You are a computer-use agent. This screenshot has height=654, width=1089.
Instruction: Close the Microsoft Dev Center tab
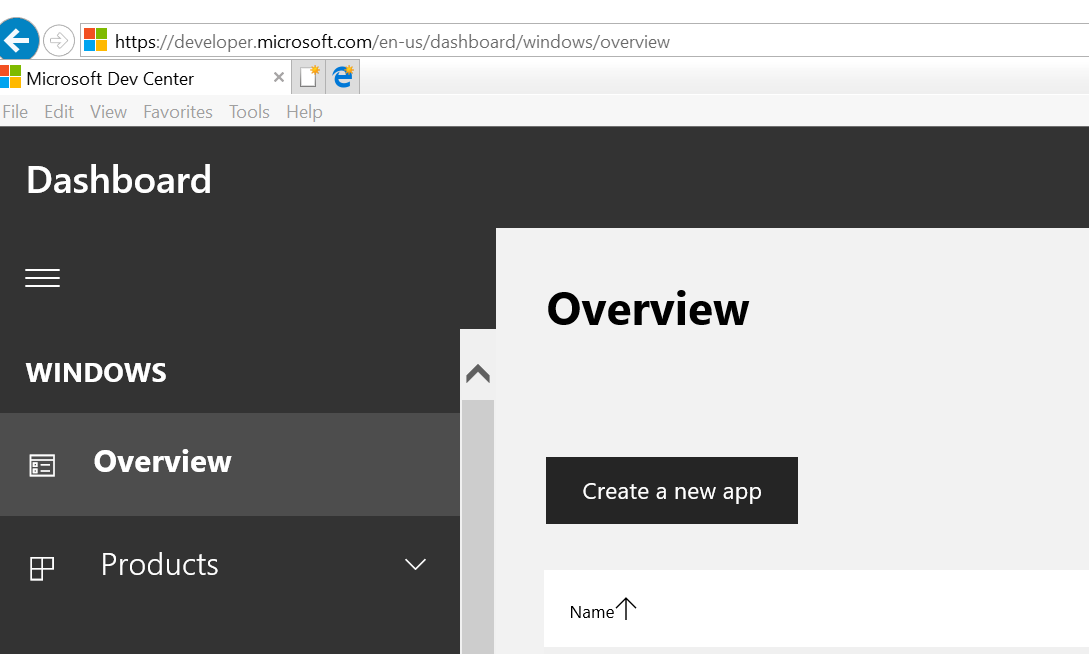(279, 77)
